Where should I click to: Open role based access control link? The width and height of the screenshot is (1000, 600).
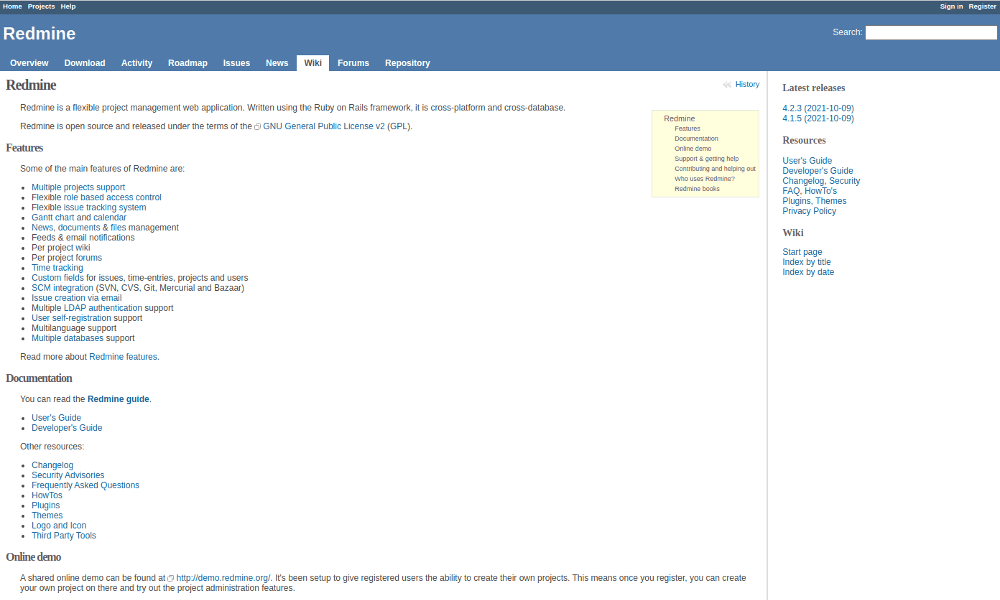[x=112, y=198]
